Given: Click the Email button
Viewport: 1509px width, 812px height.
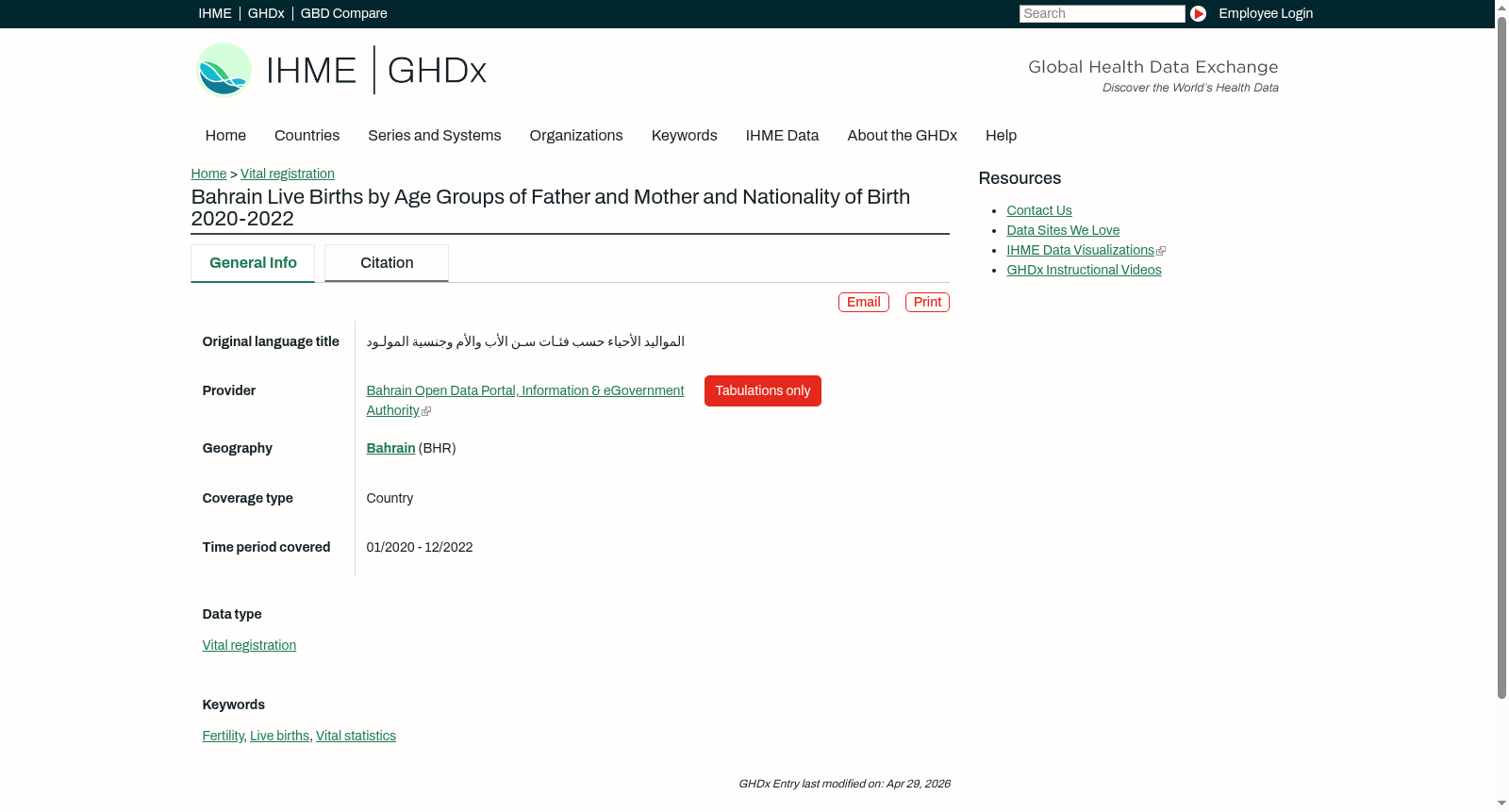Looking at the screenshot, I should click(864, 302).
